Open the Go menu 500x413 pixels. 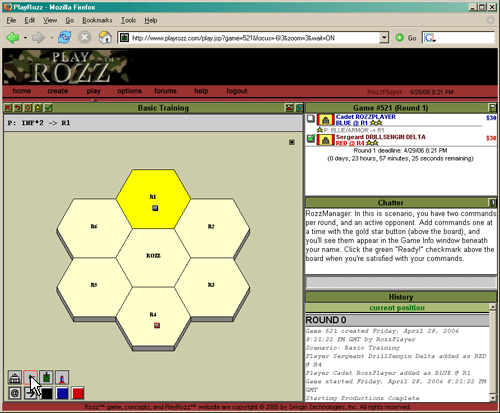69,20
